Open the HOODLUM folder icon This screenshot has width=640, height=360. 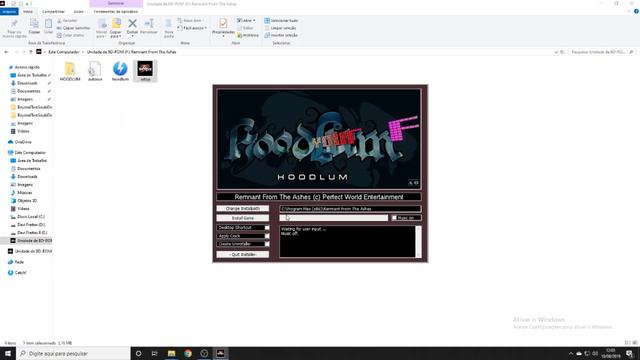[x=70, y=71]
